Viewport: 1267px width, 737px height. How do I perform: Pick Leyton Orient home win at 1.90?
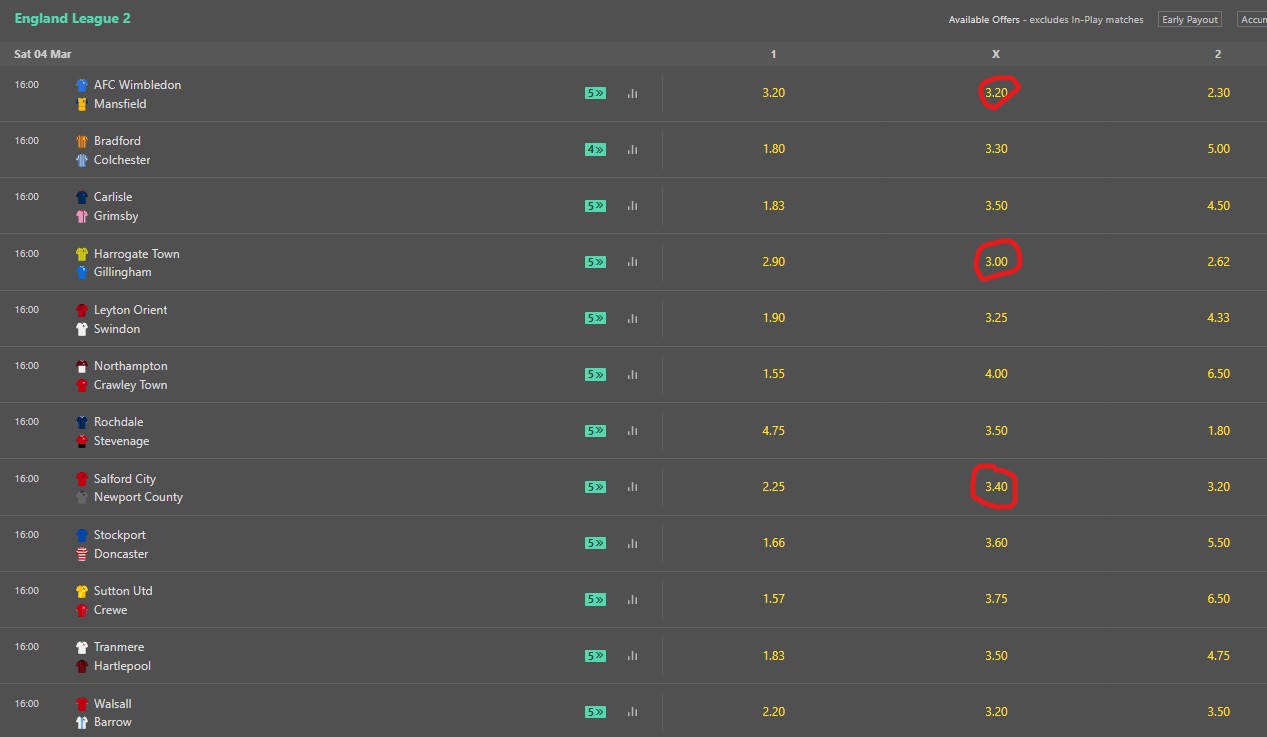coord(773,318)
